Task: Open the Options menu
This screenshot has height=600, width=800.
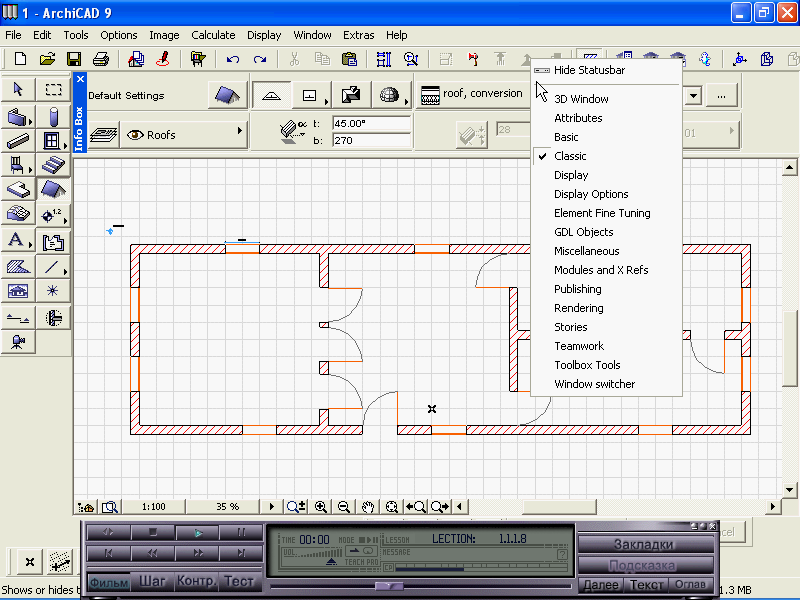Action: click(119, 35)
